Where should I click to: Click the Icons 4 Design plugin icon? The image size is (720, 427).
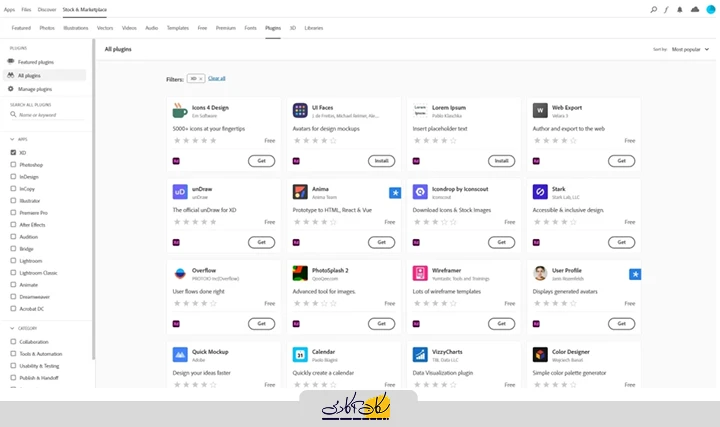pos(180,110)
